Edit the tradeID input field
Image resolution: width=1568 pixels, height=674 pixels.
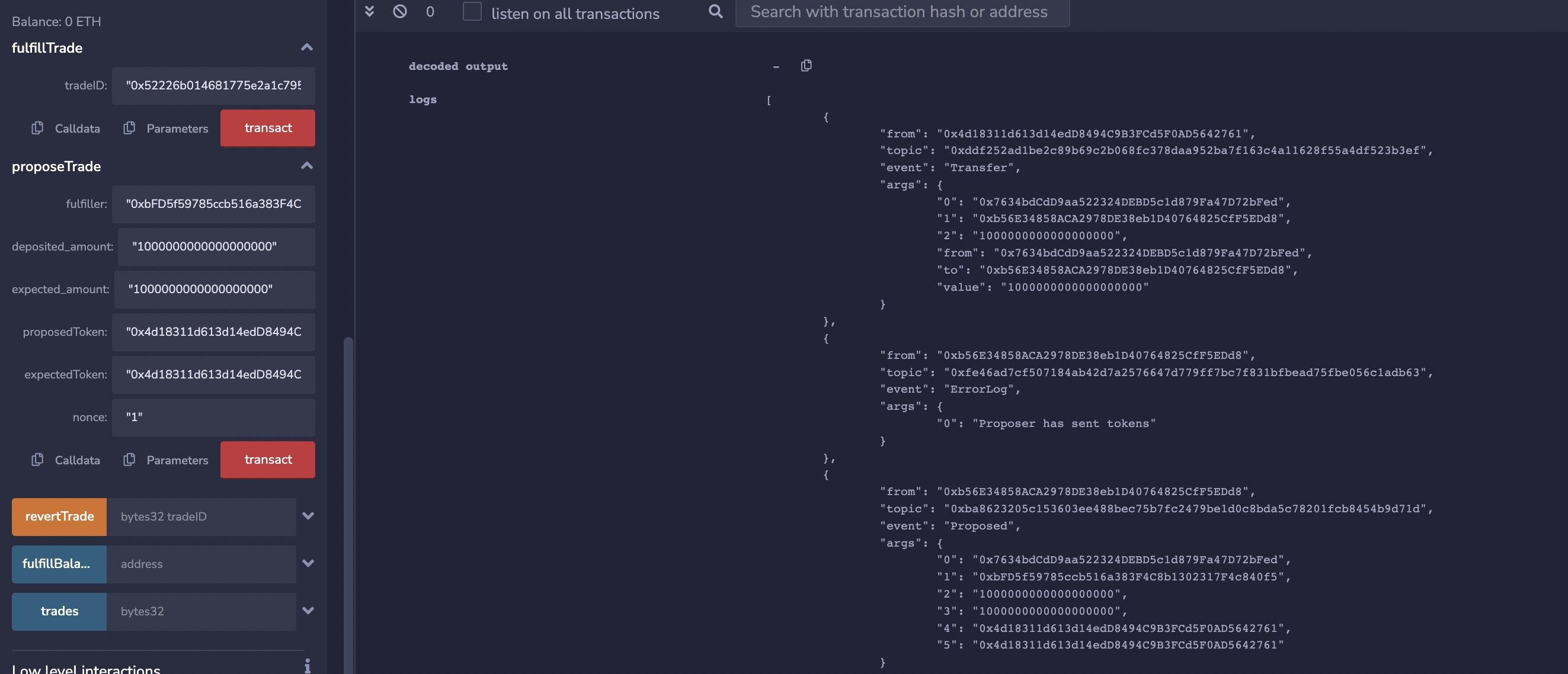[213, 86]
